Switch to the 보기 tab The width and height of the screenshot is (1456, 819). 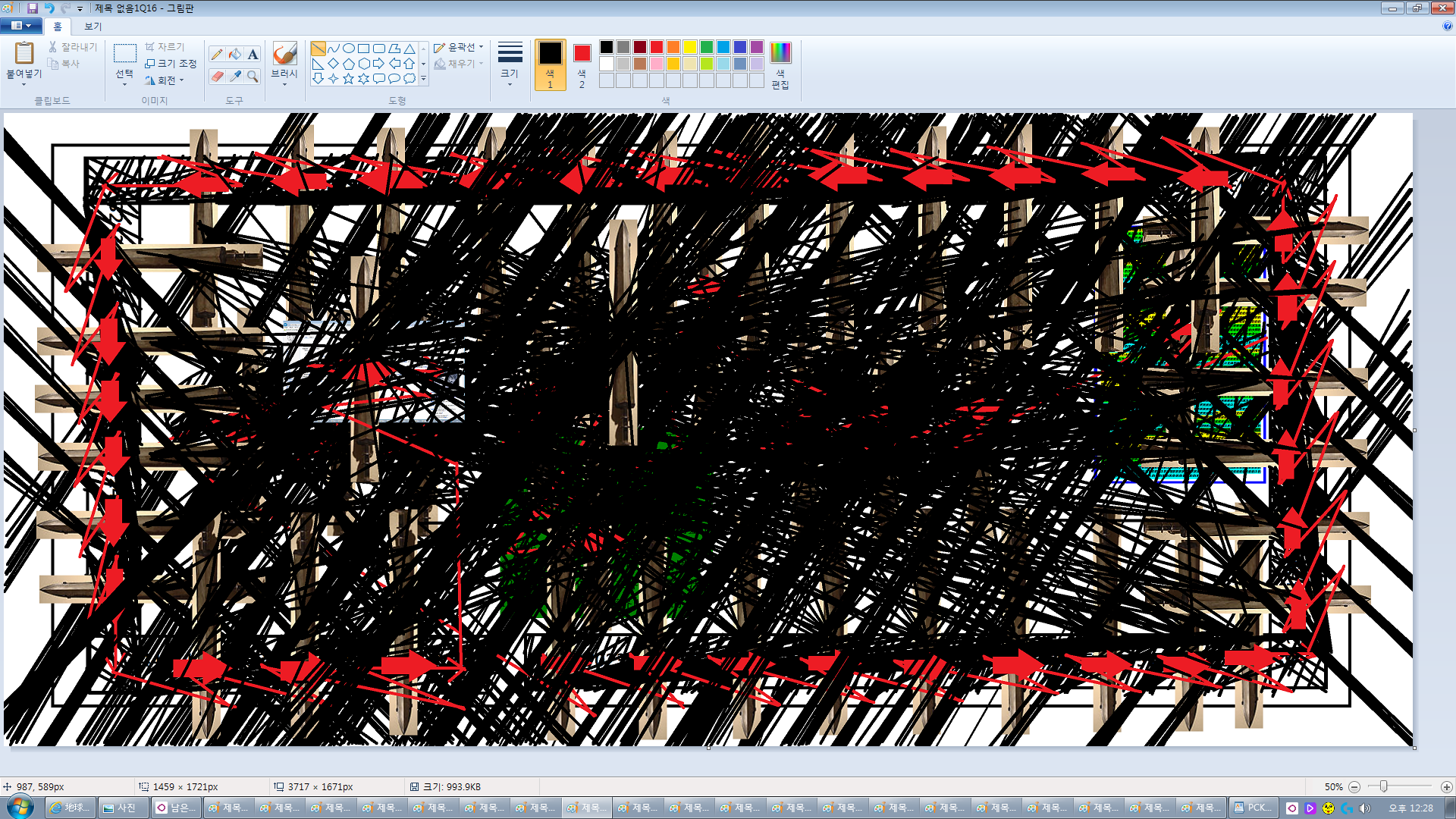pyautogui.click(x=93, y=26)
